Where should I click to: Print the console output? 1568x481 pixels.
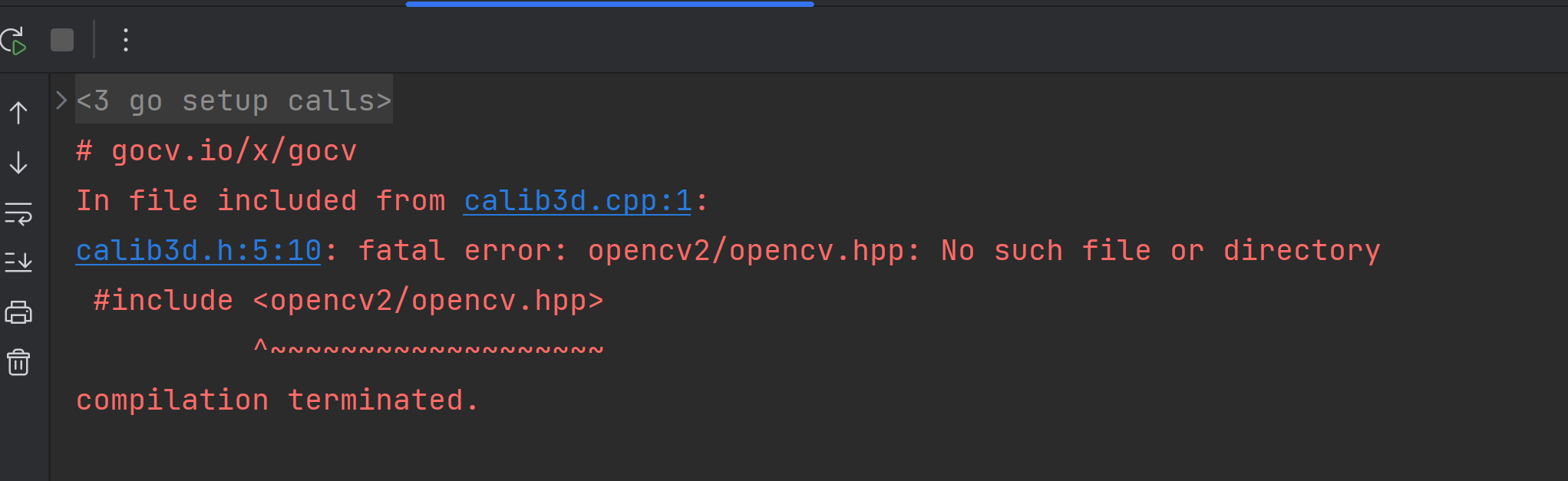tap(18, 312)
